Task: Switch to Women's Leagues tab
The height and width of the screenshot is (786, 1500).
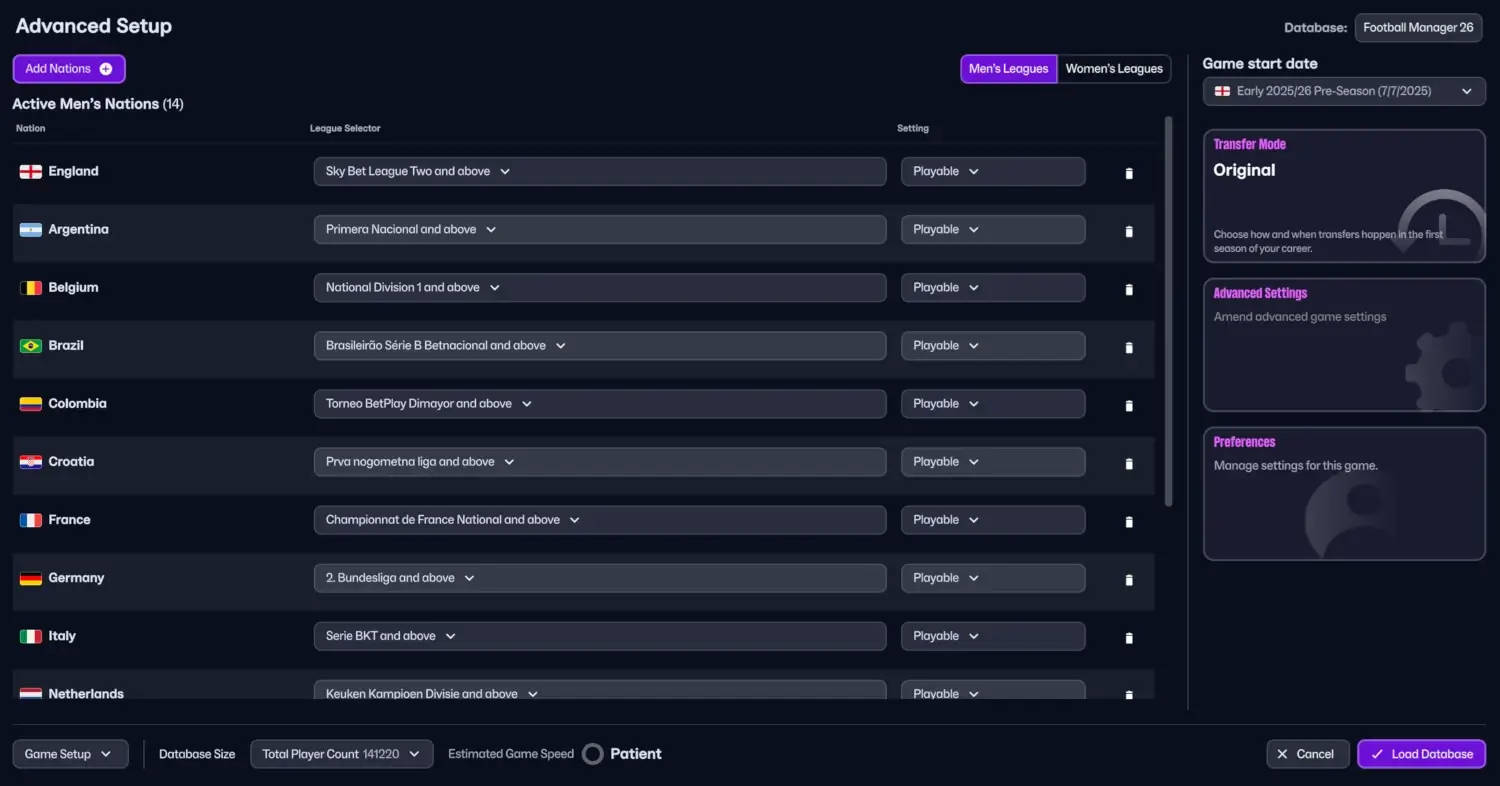Action: tap(1114, 69)
